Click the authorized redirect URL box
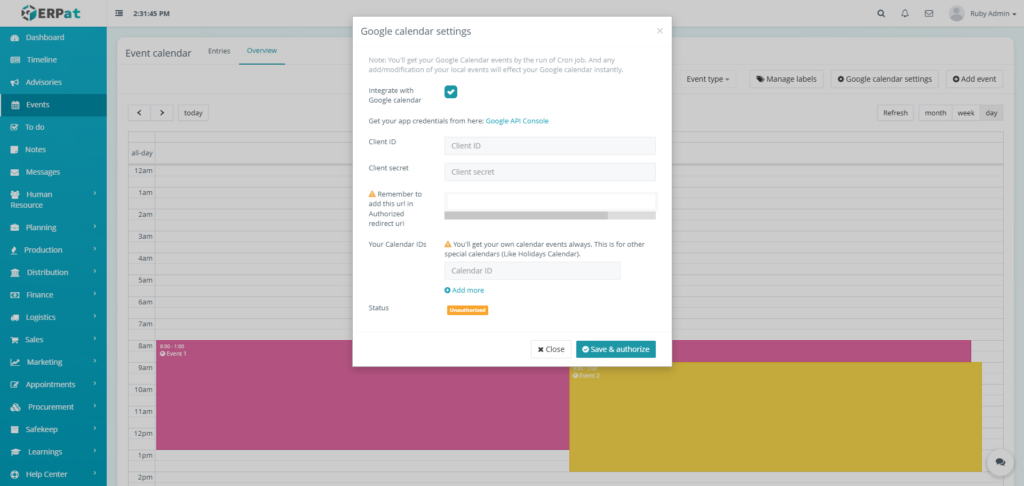This screenshot has width=1024, height=486. (x=550, y=202)
